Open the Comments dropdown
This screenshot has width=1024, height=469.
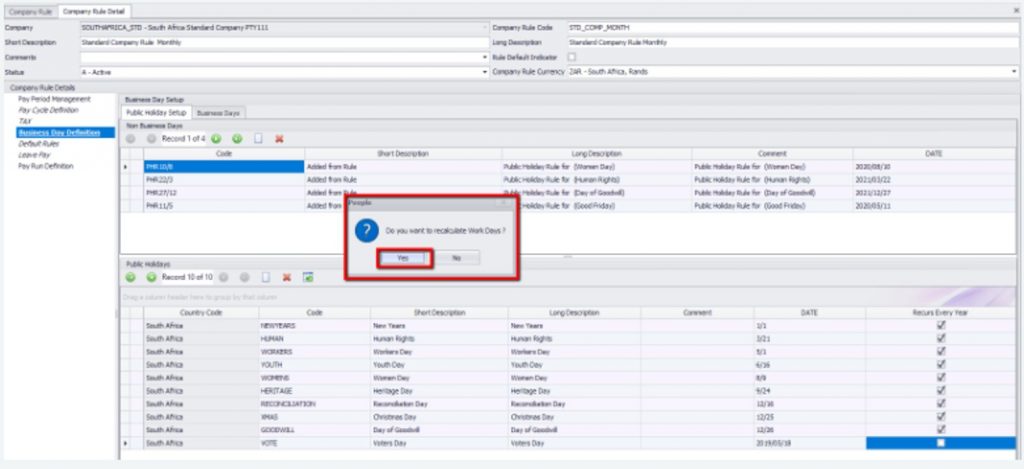(485, 57)
